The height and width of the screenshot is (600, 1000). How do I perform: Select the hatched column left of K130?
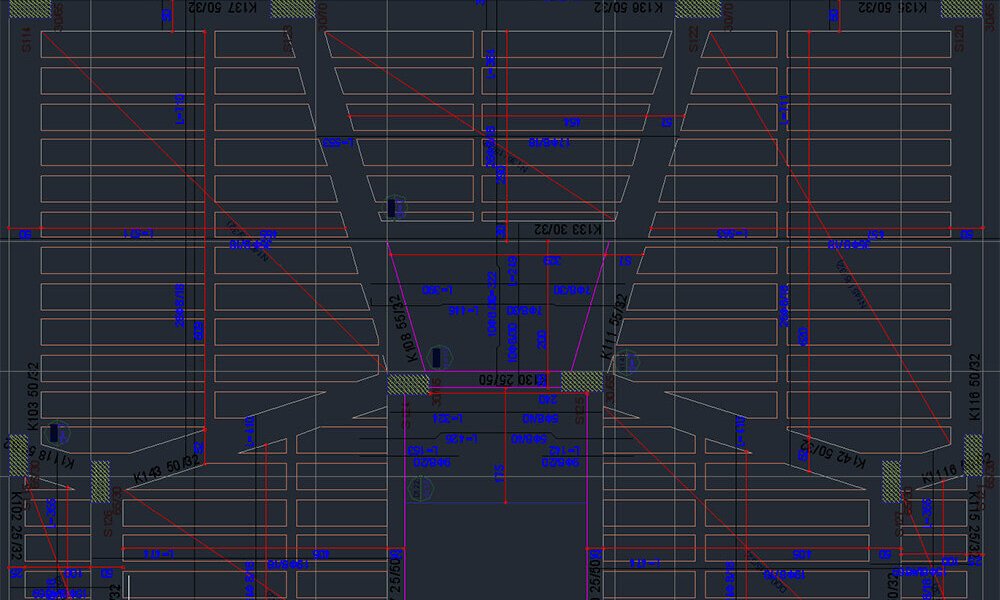click(406, 383)
